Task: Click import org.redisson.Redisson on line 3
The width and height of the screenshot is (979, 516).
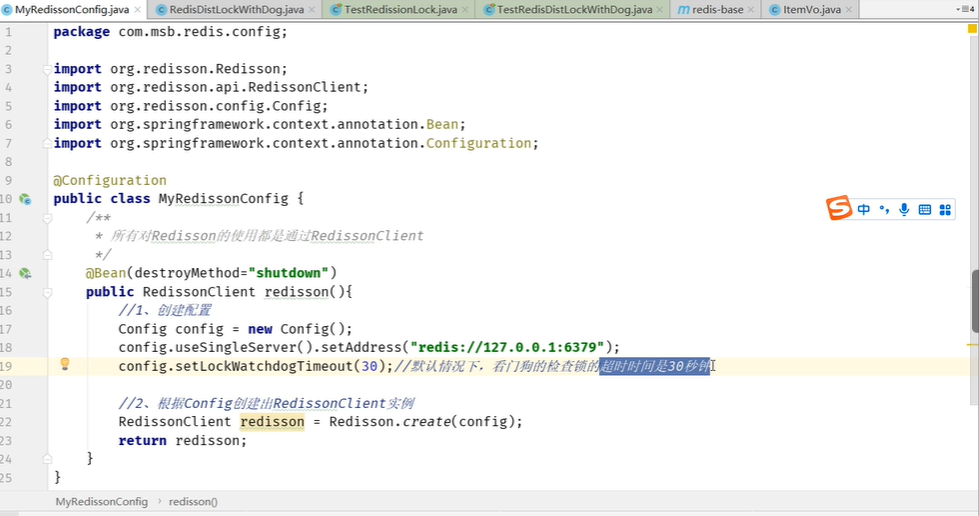Action: (x=170, y=69)
